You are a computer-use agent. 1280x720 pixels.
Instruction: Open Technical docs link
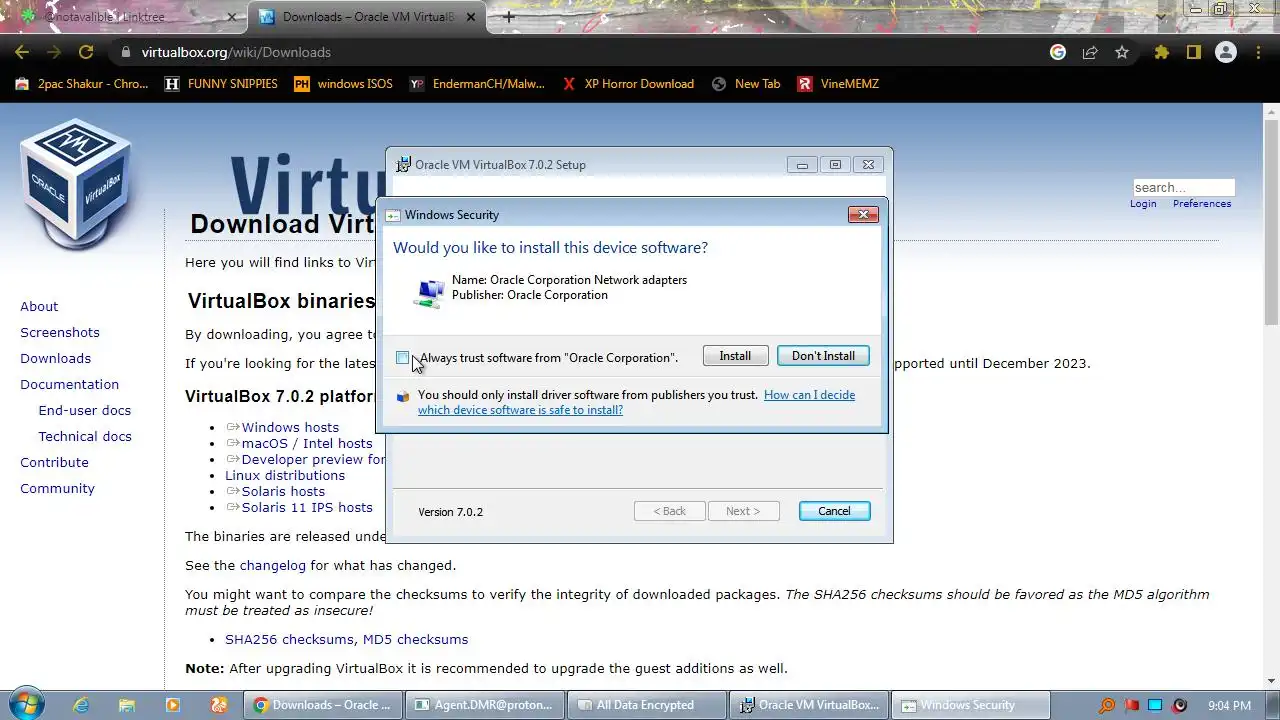(85, 436)
